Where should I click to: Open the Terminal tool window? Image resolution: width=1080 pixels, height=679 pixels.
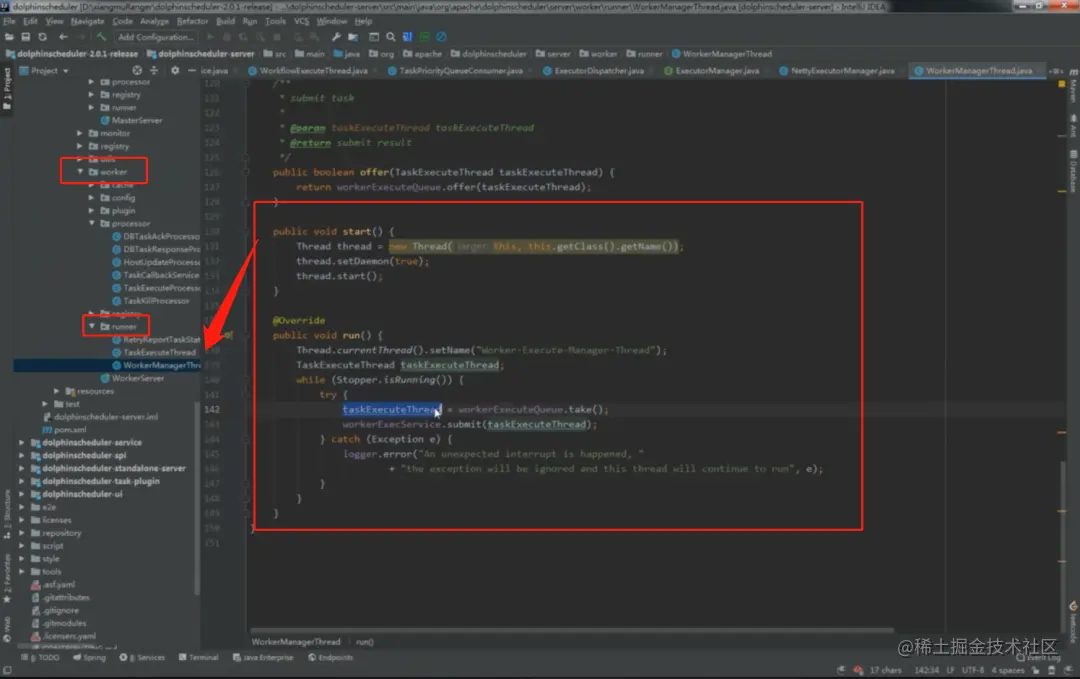[198, 658]
